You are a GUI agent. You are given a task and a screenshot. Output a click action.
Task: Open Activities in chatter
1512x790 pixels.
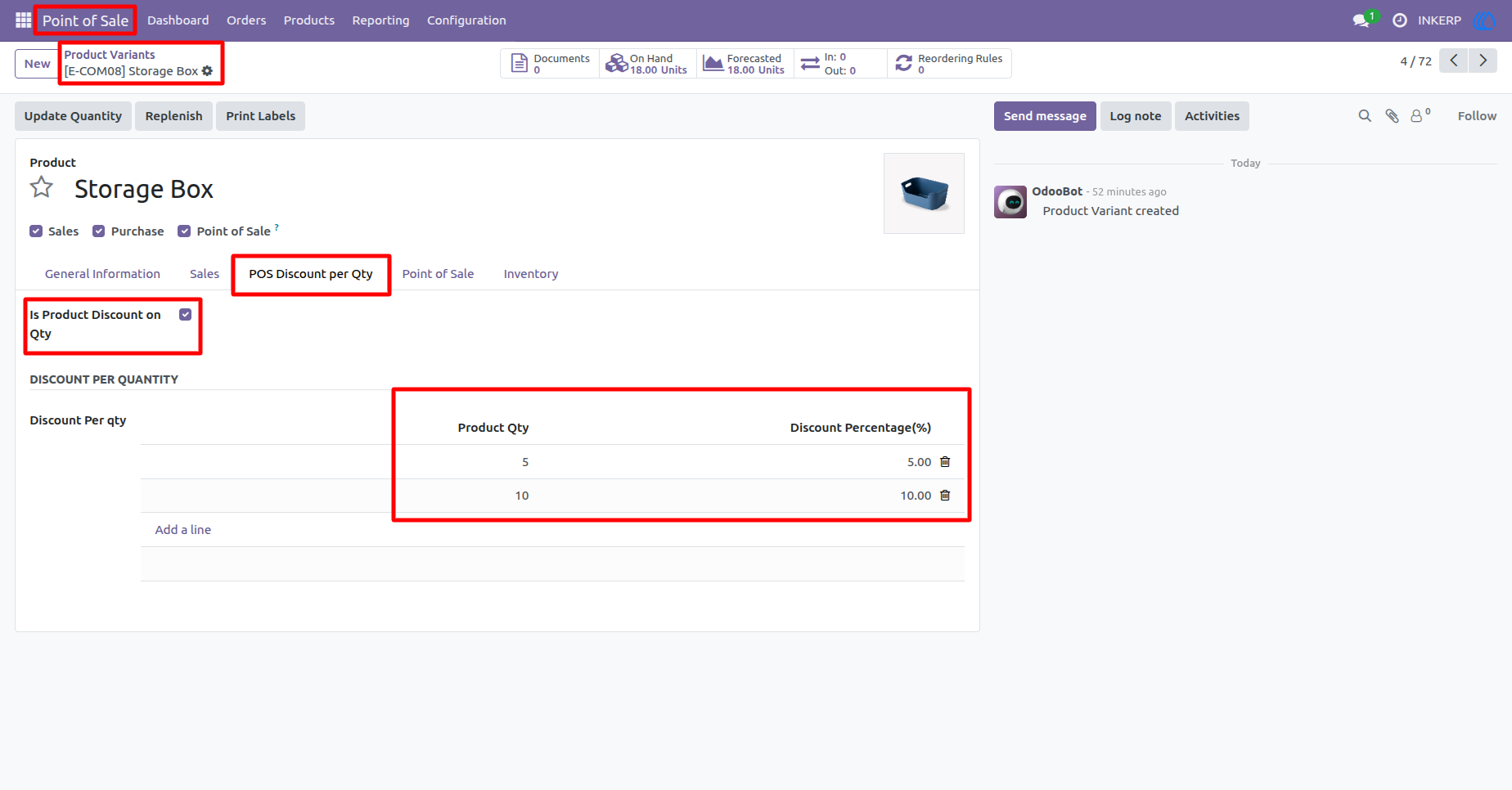coord(1212,116)
